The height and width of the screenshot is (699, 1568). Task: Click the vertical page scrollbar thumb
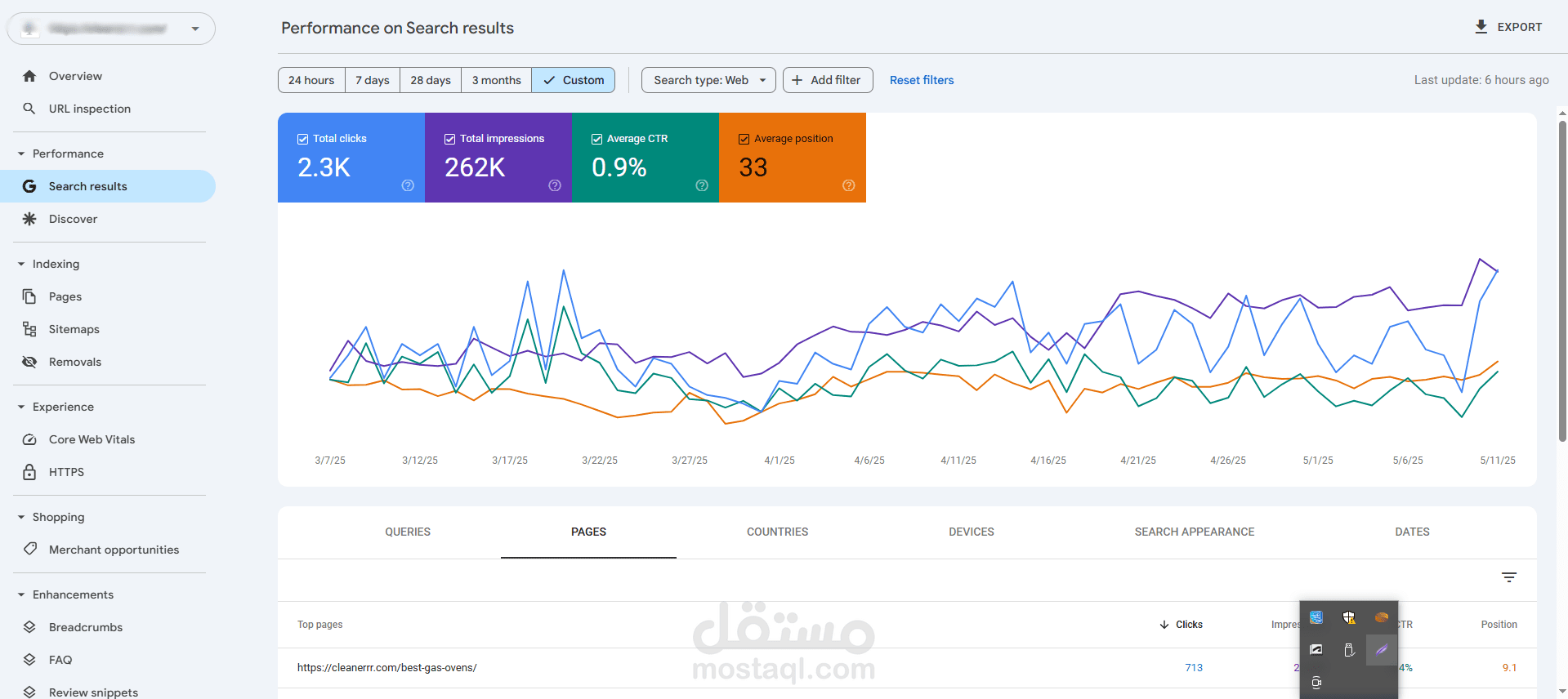pyautogui.click(x=1562, y=282)
